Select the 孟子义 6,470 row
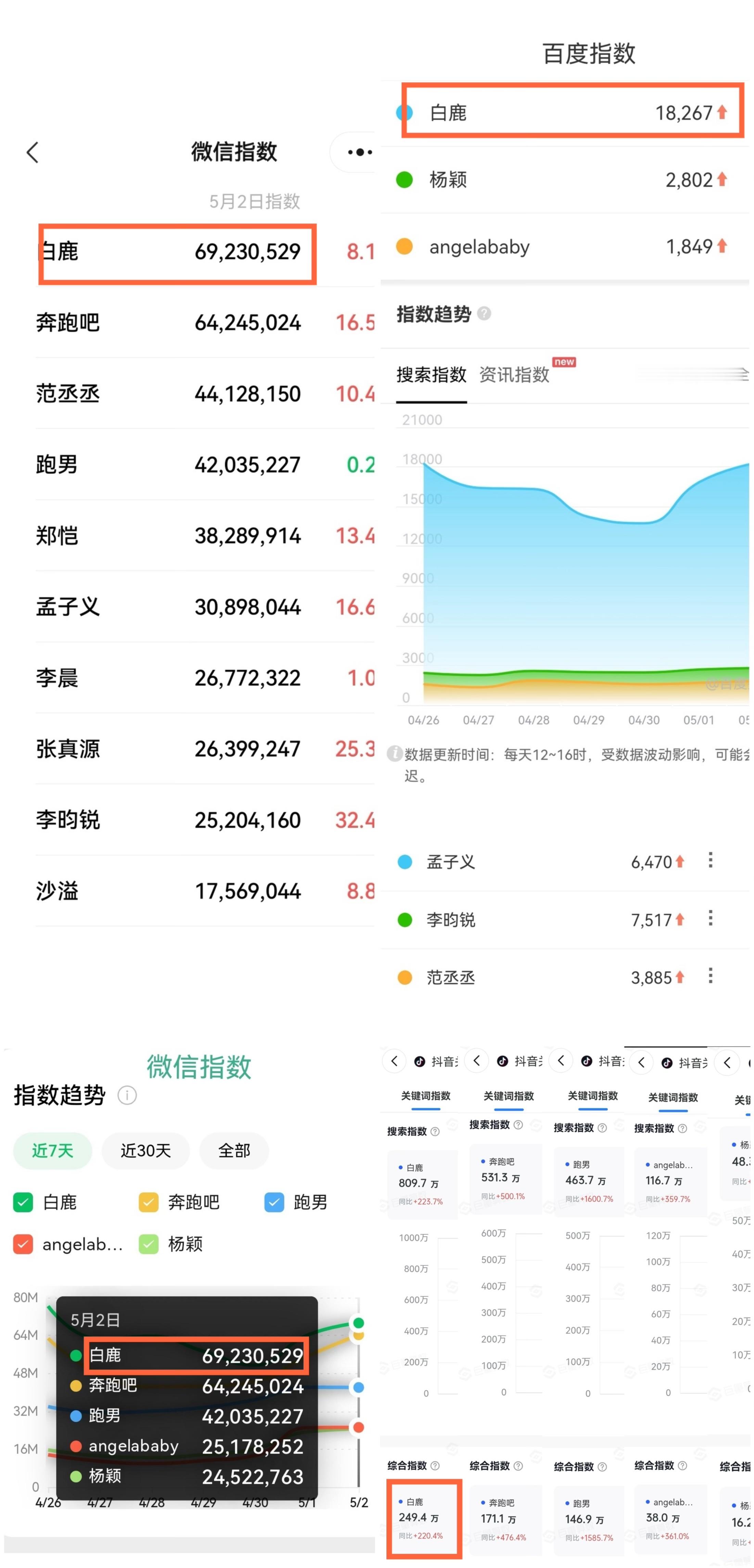Screen dimensions: 754x1568 point(565,862)
